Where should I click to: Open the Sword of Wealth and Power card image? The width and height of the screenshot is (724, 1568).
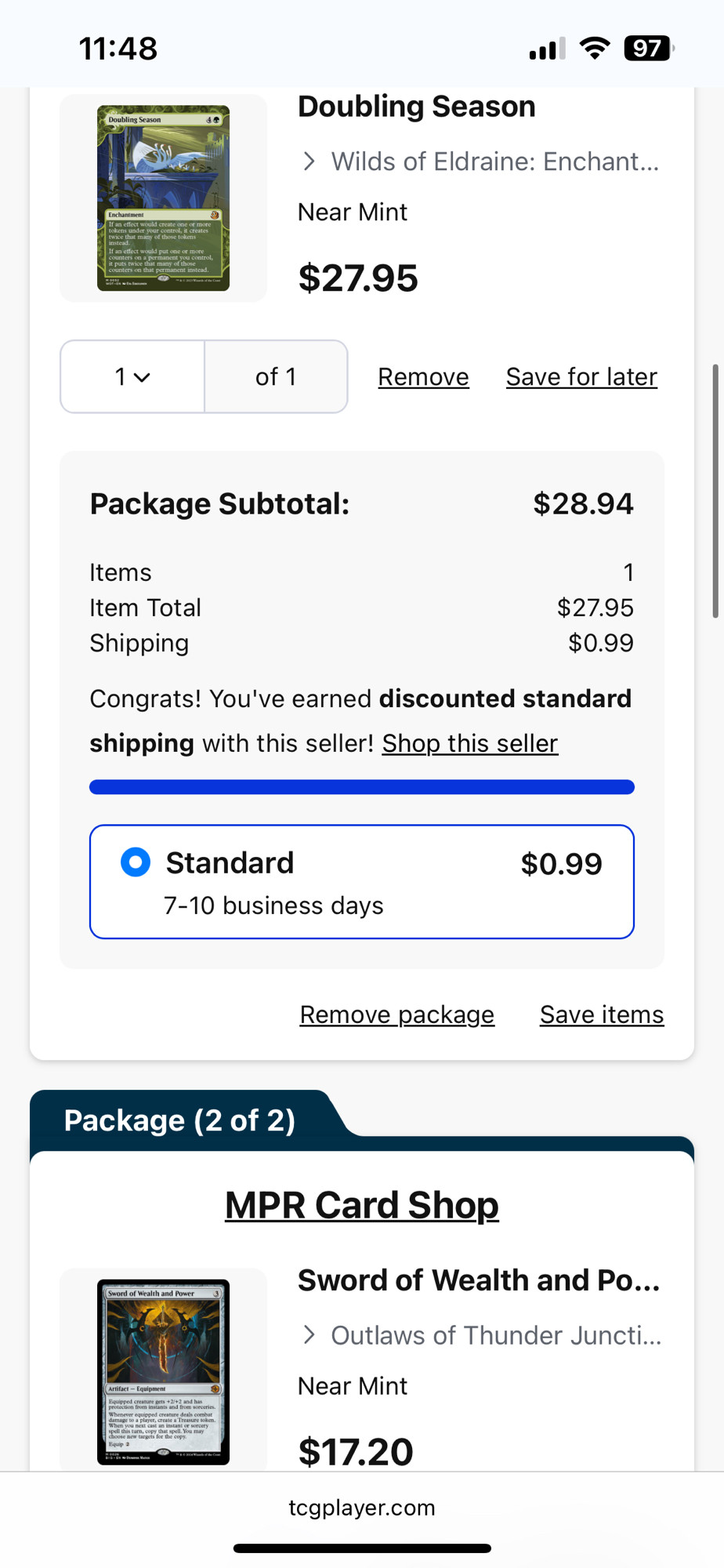tap(163, 1372)
